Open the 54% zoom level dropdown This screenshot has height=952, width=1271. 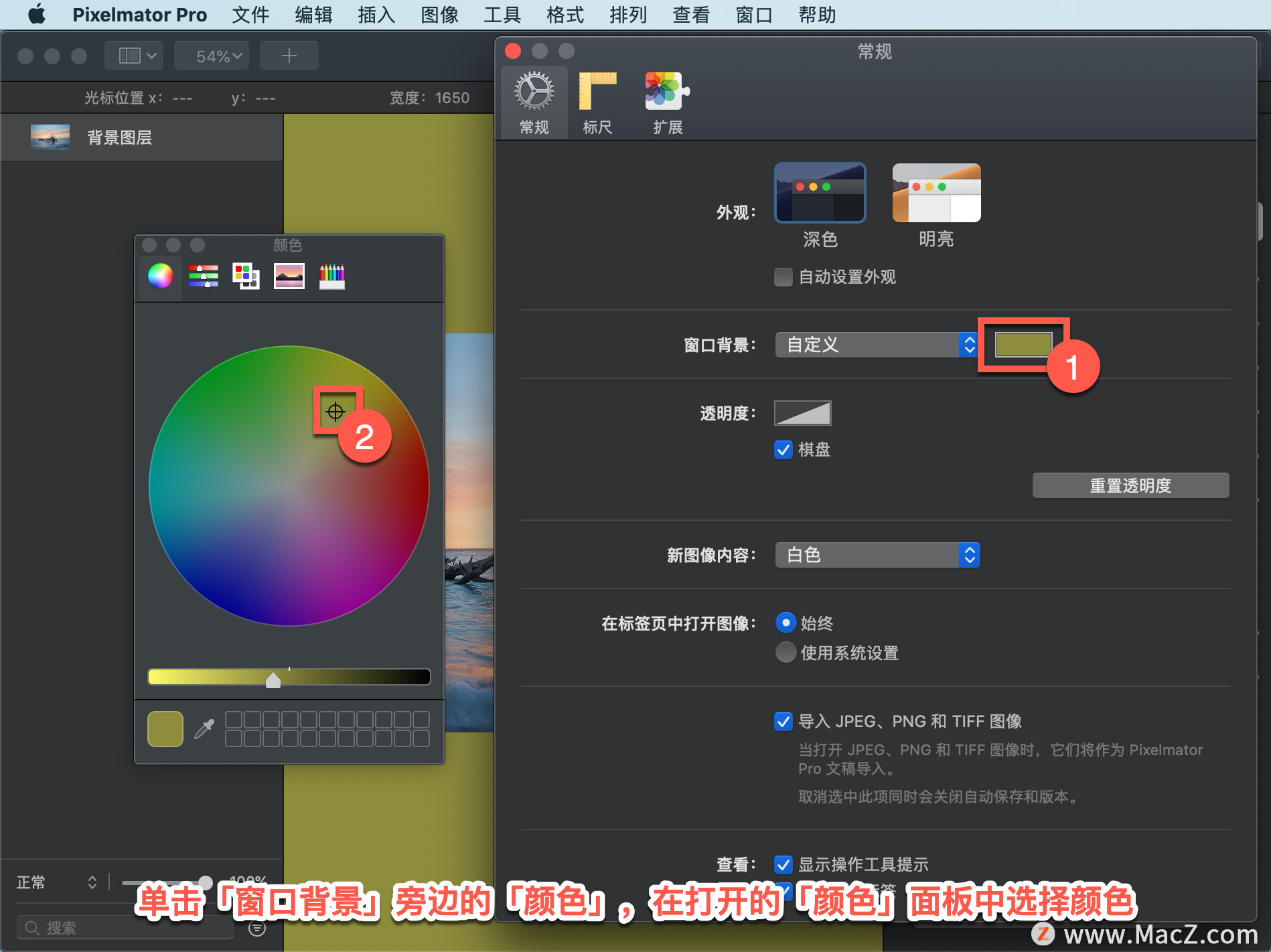212,56
